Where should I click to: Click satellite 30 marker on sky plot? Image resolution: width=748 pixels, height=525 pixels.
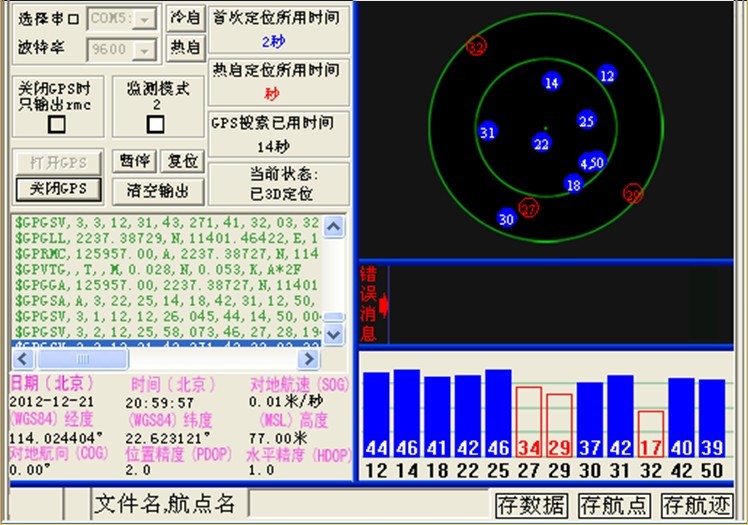[x=507, y=218]
